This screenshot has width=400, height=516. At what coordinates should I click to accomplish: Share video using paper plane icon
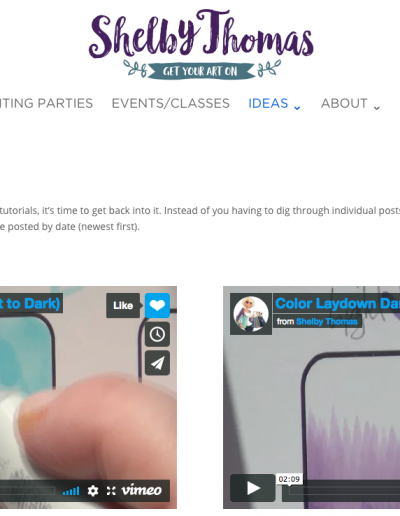[x=157, y=363]
